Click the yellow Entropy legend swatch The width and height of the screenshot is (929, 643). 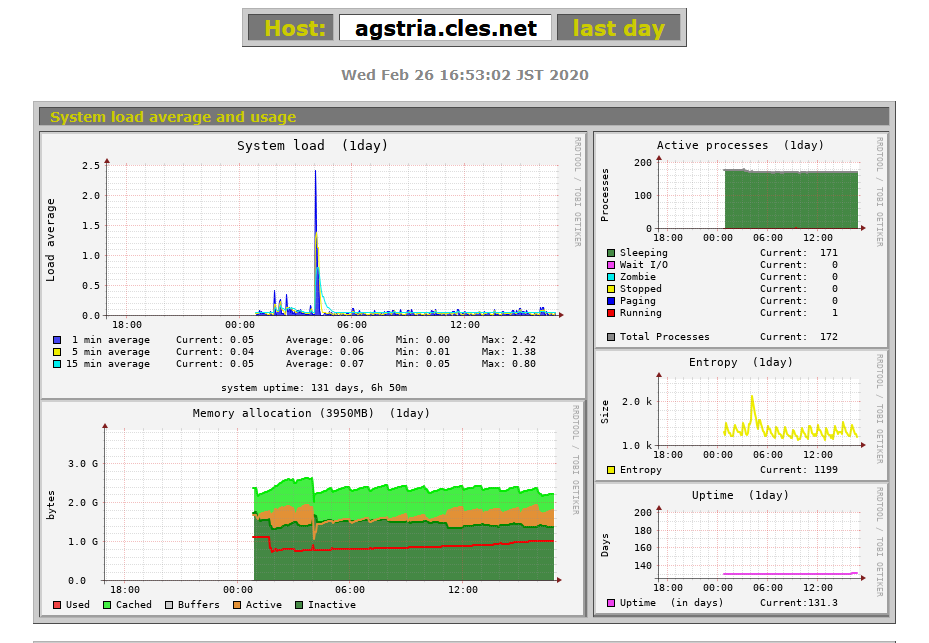[611, 470]
